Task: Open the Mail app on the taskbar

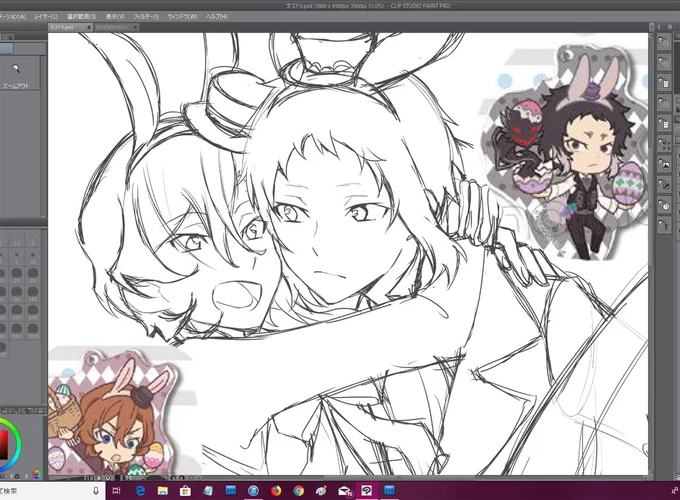Action: (x=344, y=491)
